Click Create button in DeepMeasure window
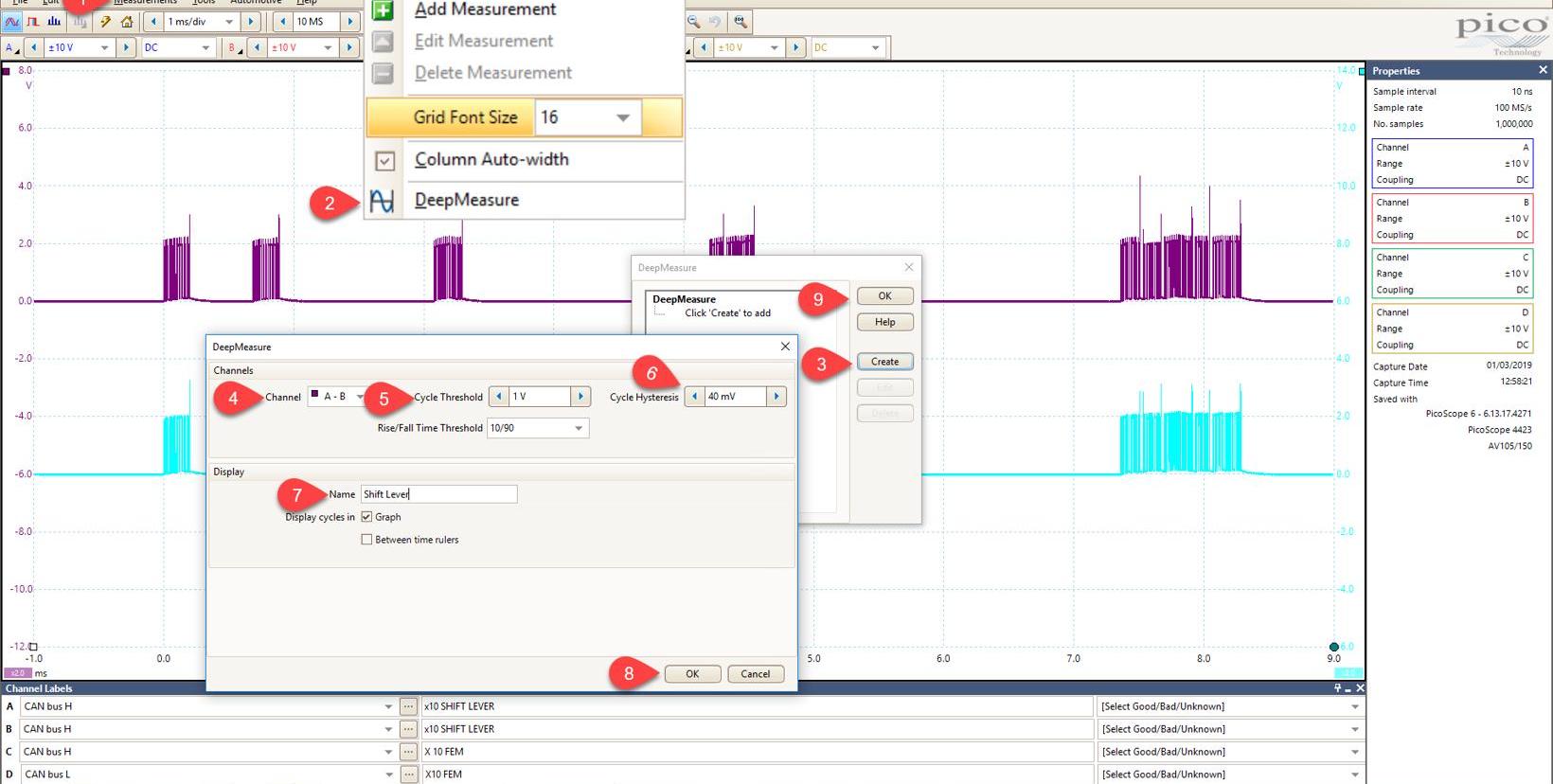 pos(884,362)
